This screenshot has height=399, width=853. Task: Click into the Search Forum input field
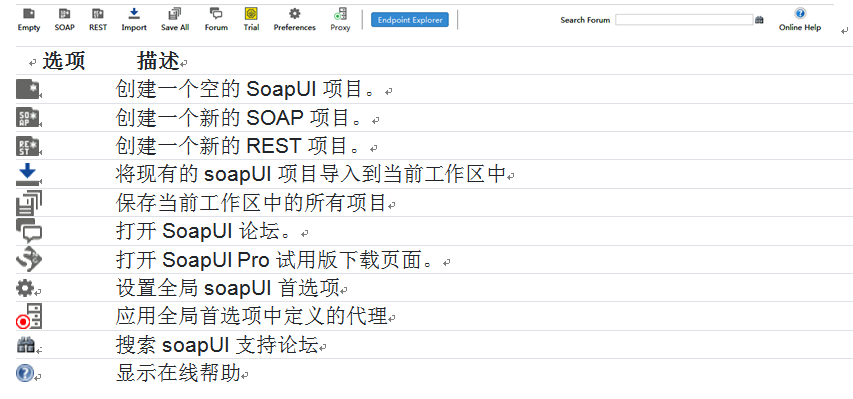[684, 20]
